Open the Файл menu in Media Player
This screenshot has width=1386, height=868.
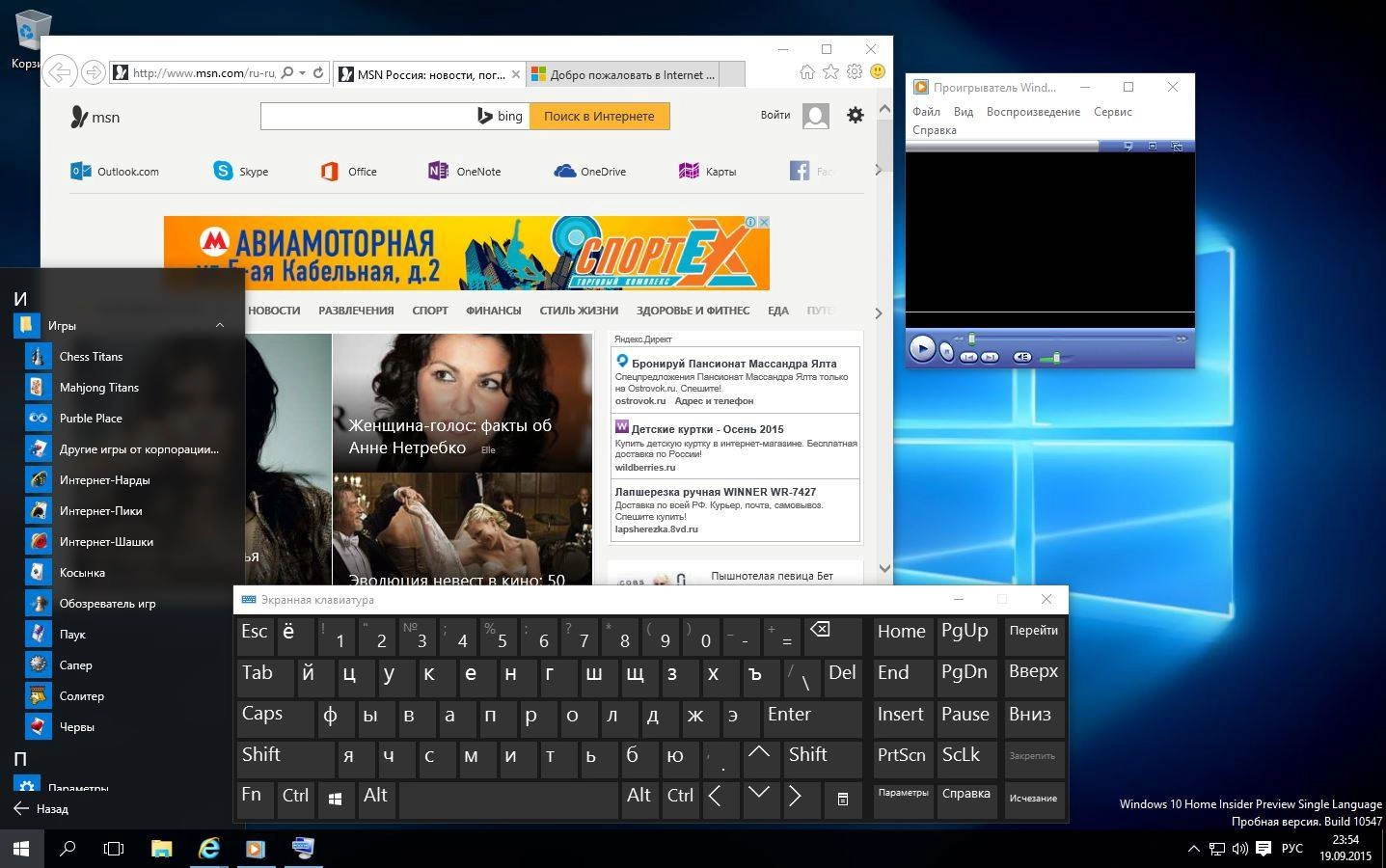click(x=926, y=112)
